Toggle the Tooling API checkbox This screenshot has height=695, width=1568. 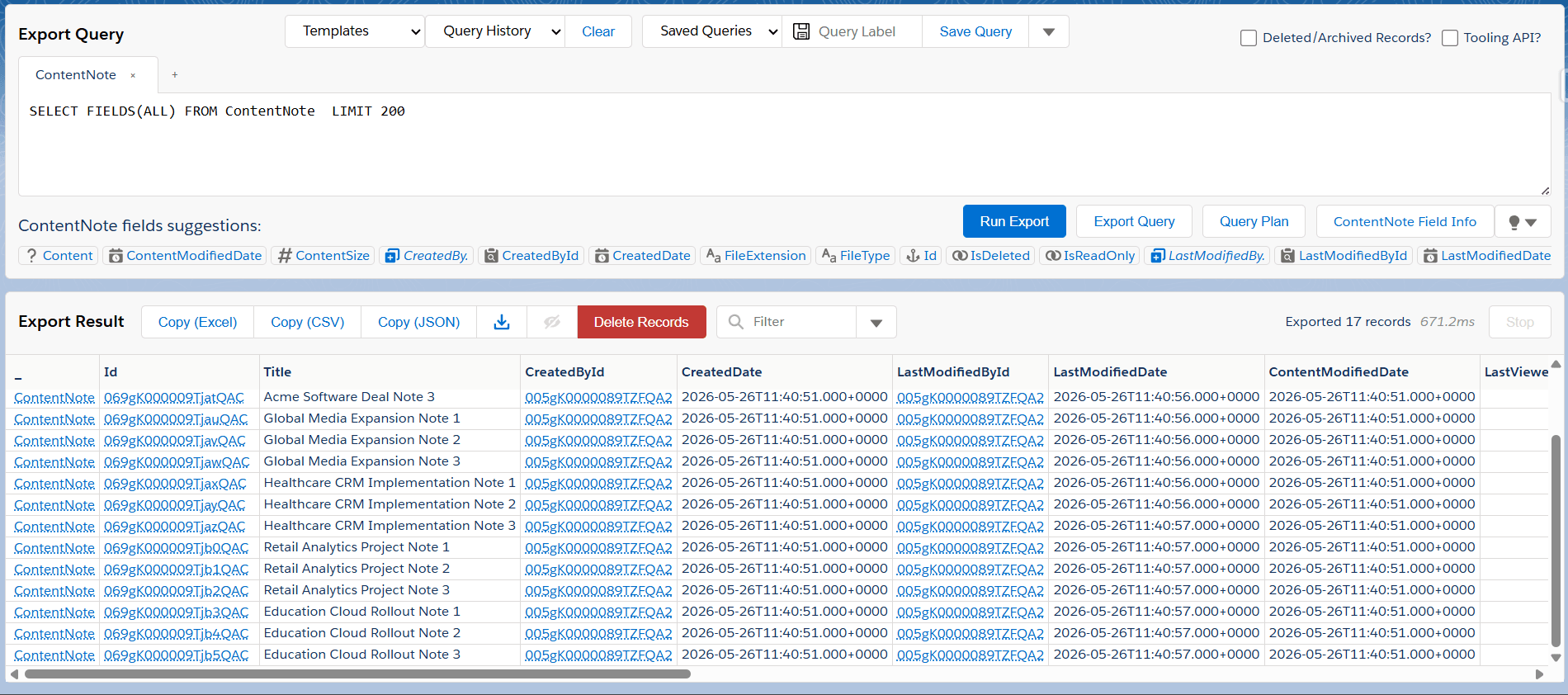click(x=1450, y=38)
